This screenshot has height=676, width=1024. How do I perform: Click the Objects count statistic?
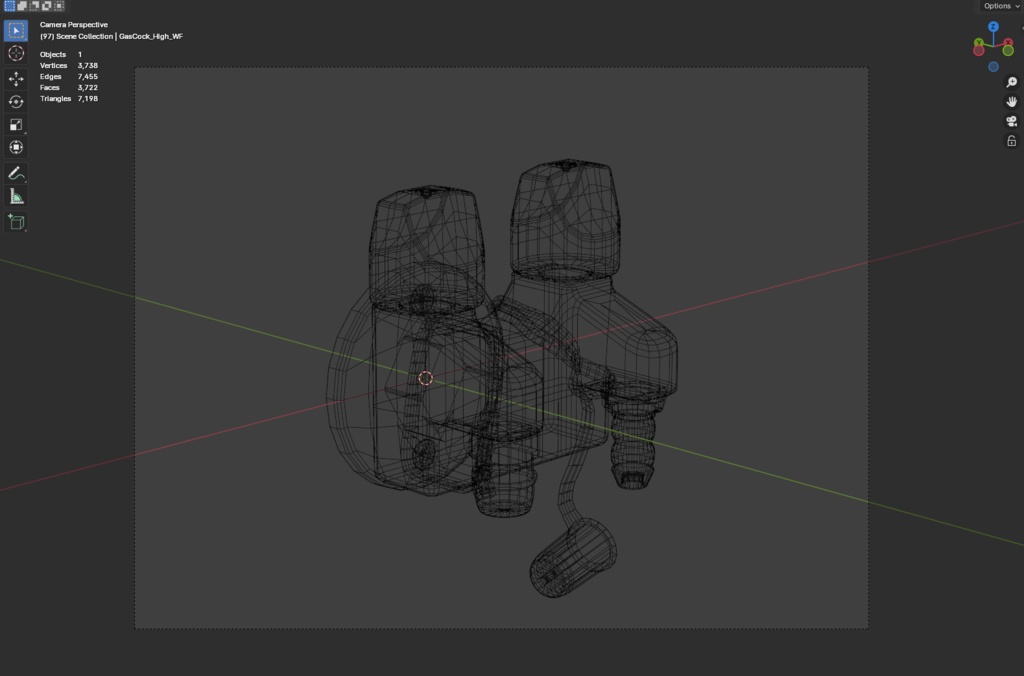pyautogui.click(x=61, y=55)
